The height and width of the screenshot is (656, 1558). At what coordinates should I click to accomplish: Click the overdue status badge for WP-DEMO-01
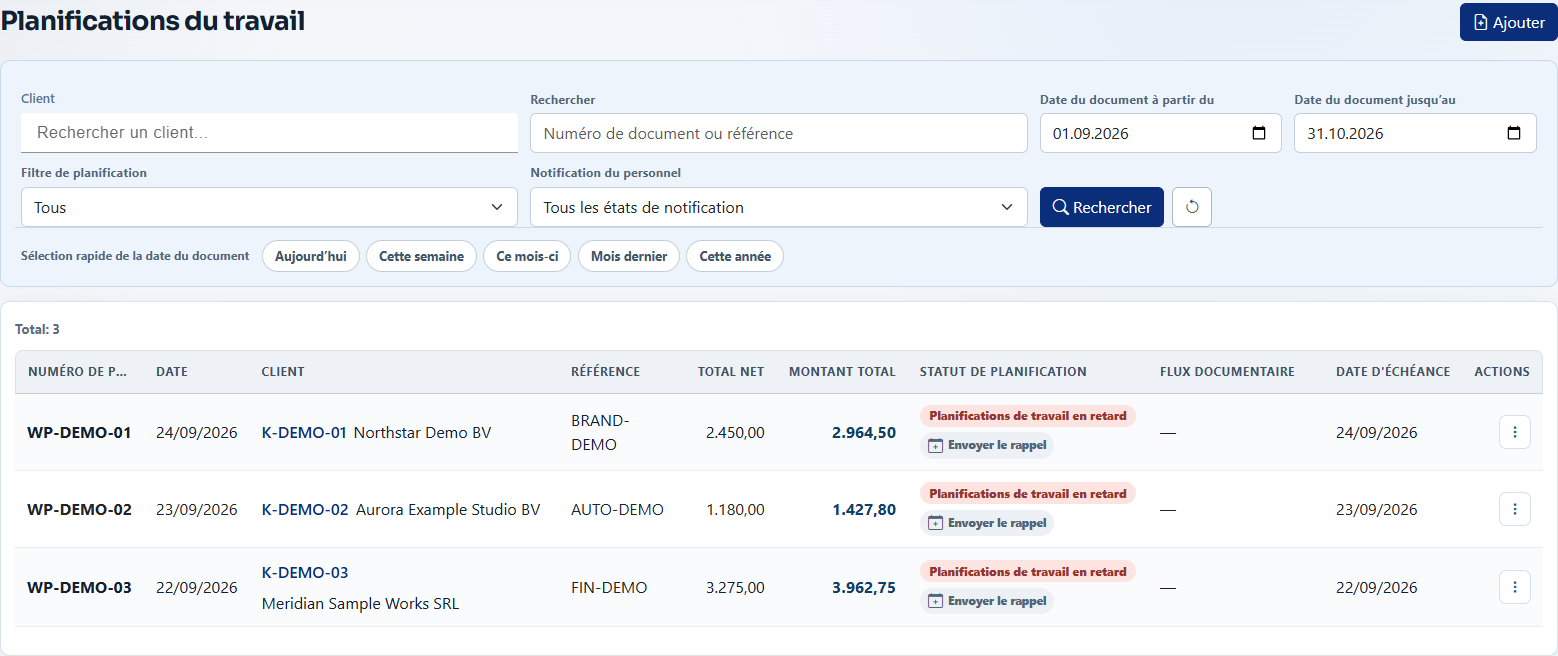pos(1028,416)
